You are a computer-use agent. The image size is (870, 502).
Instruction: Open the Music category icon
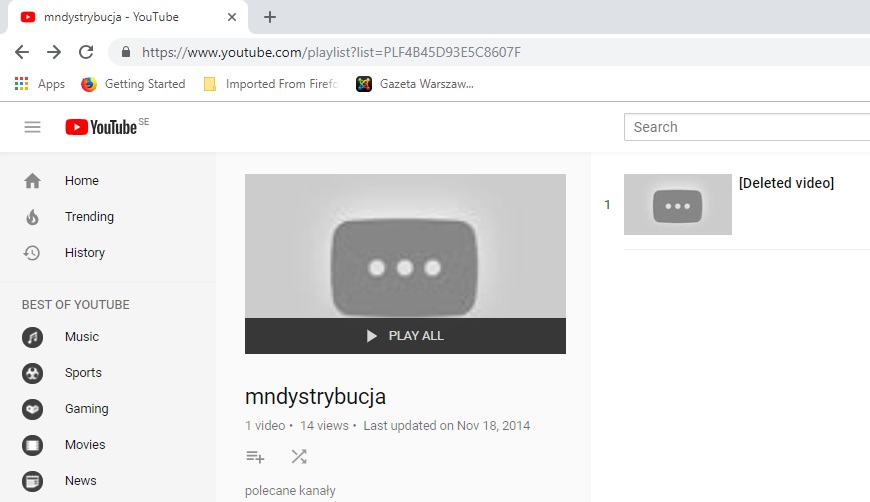(x=32, y=337)
